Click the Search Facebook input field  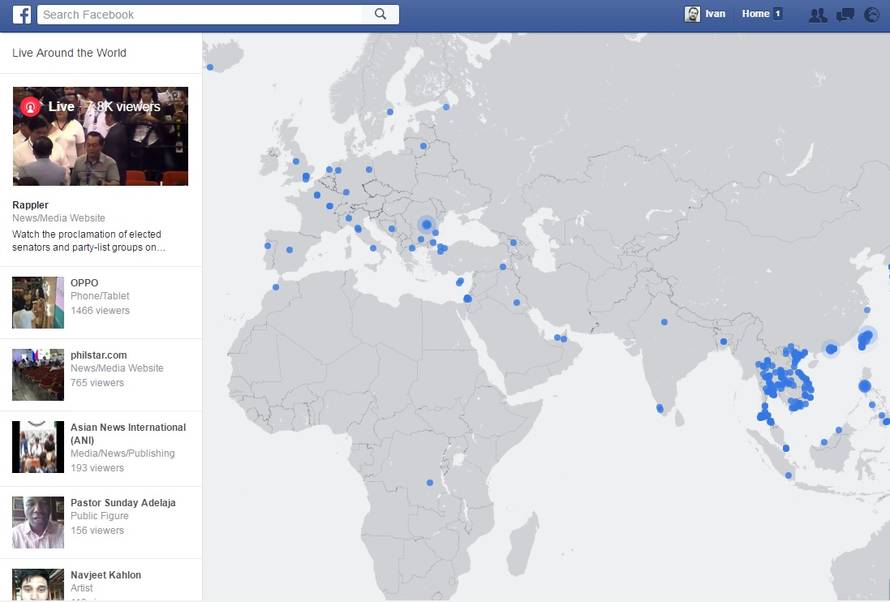[200, 14]
